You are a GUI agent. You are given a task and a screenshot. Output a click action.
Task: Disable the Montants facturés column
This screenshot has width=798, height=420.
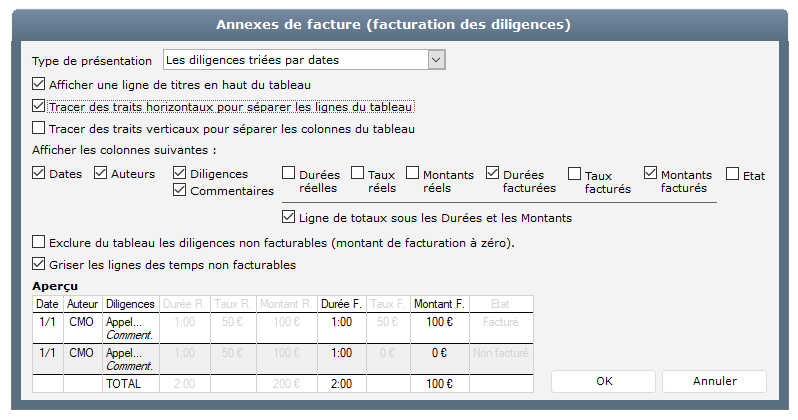pyautogui.click(x=651, y=172)
